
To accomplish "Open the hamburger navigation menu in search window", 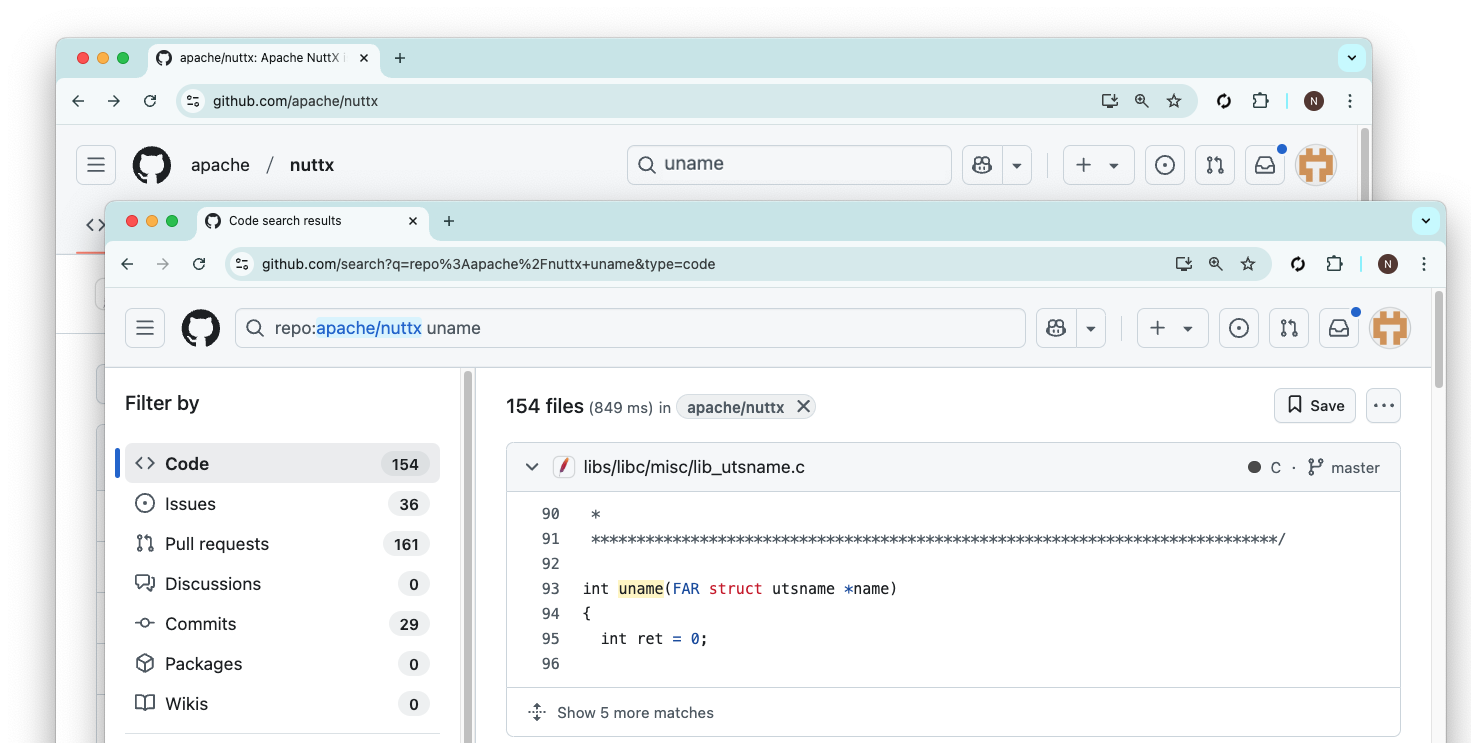I will click(145, 328).
